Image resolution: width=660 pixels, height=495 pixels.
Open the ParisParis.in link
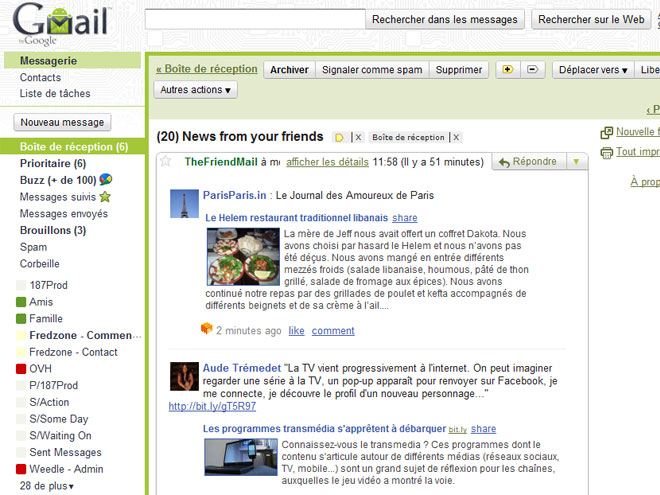pos(234,195)
